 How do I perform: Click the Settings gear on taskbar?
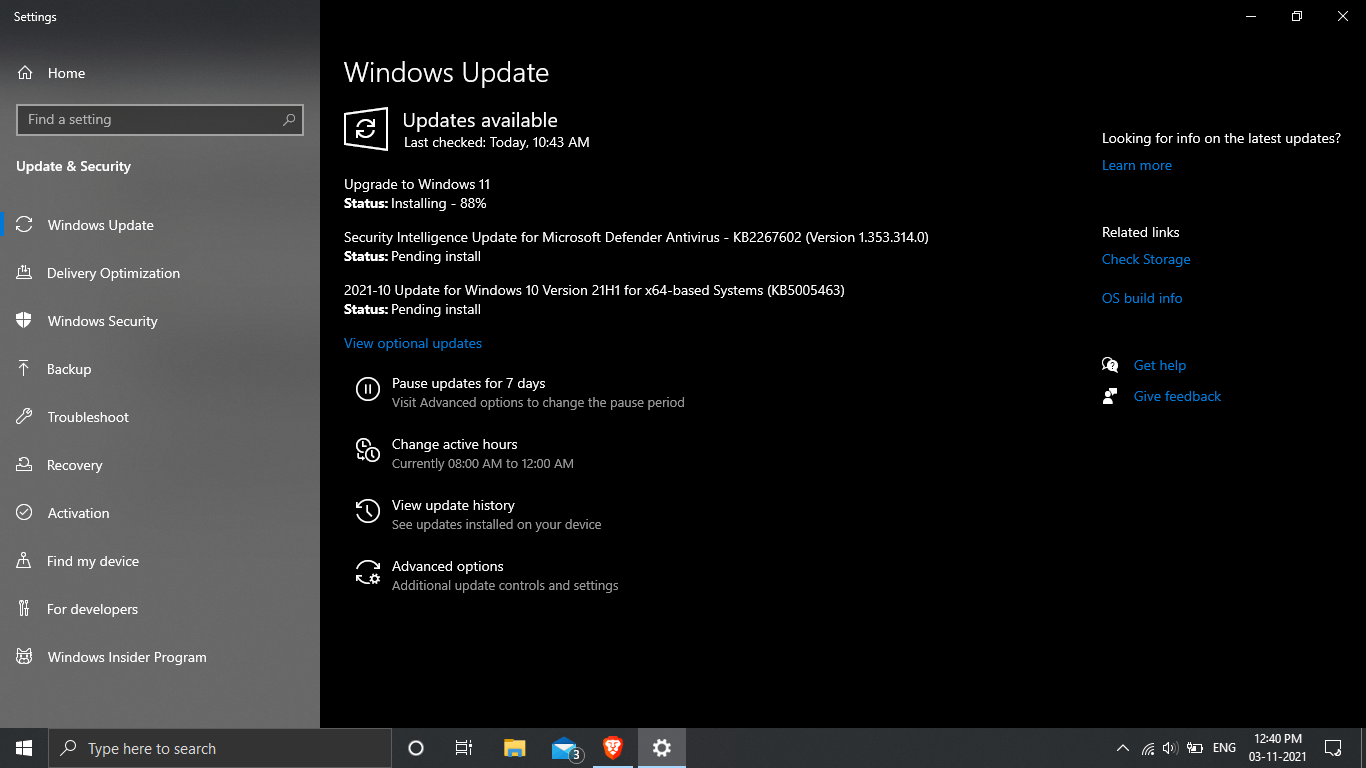pyautogui.click(x=661, y=748)
